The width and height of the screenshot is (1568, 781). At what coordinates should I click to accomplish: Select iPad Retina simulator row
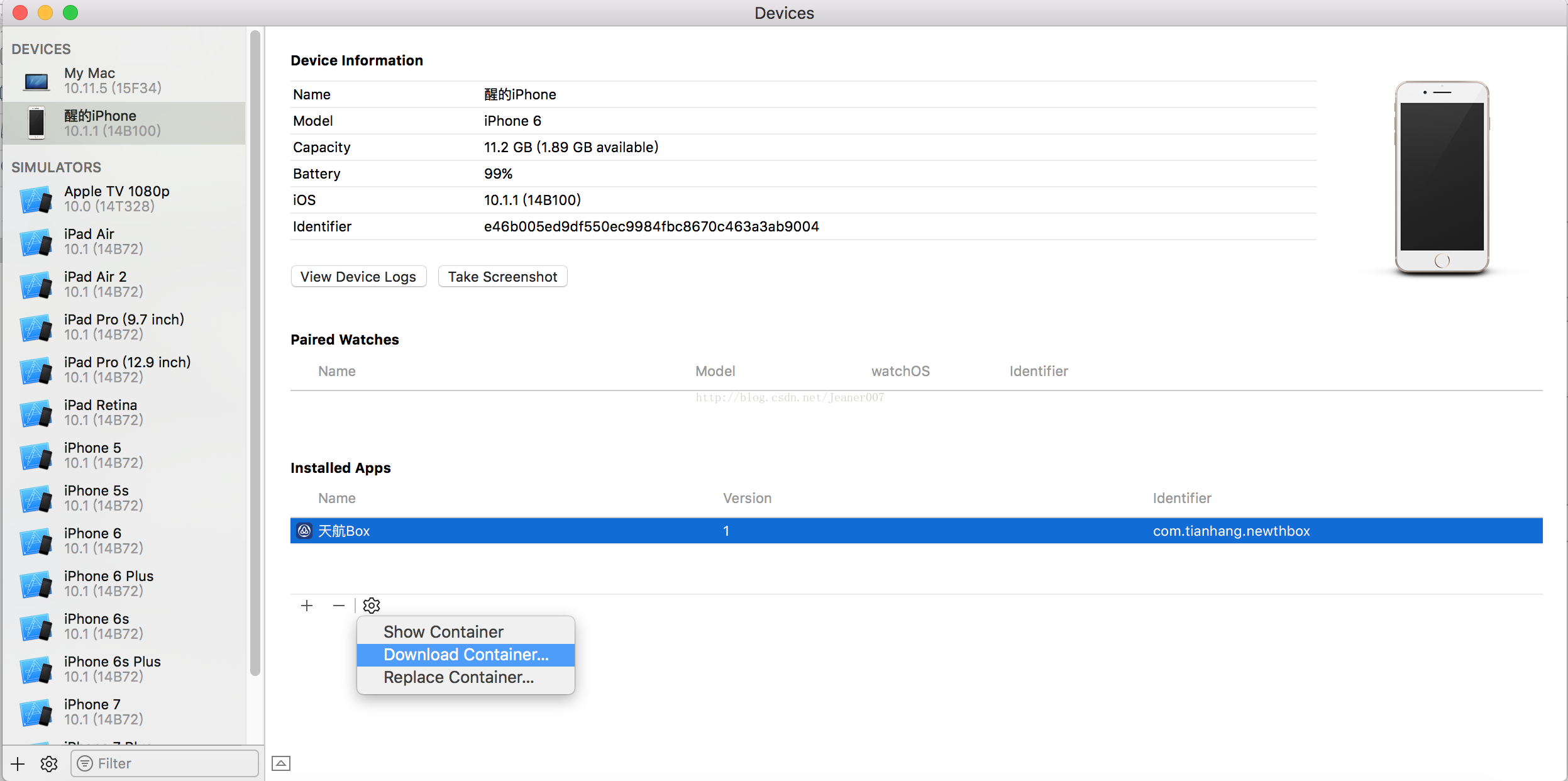(x=124, y=413)
